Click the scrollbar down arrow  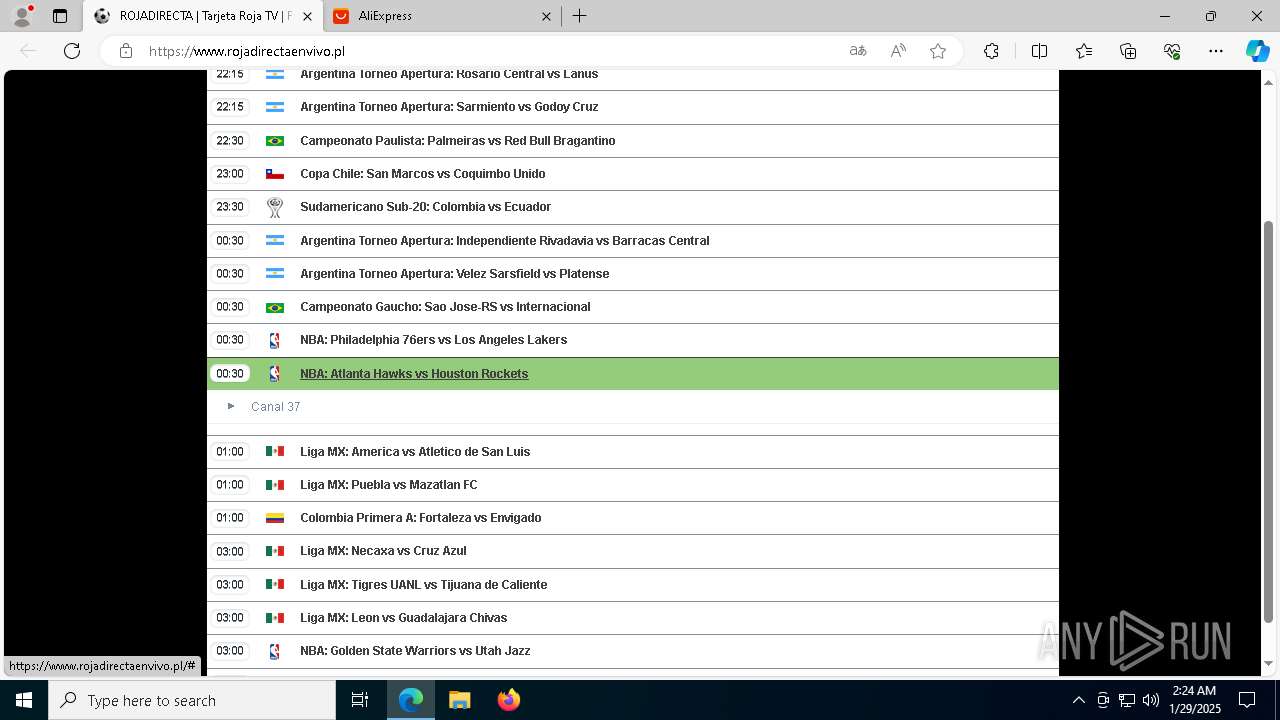pyautogui.click(x=1269, y=664)
